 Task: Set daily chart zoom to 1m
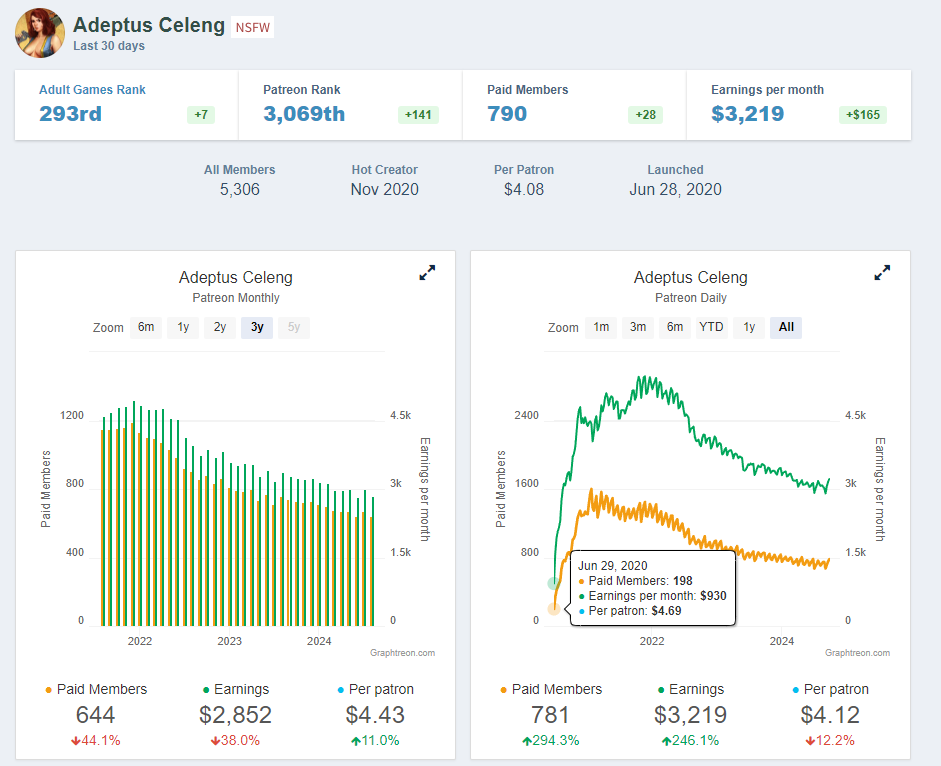[x=601, y=327]
